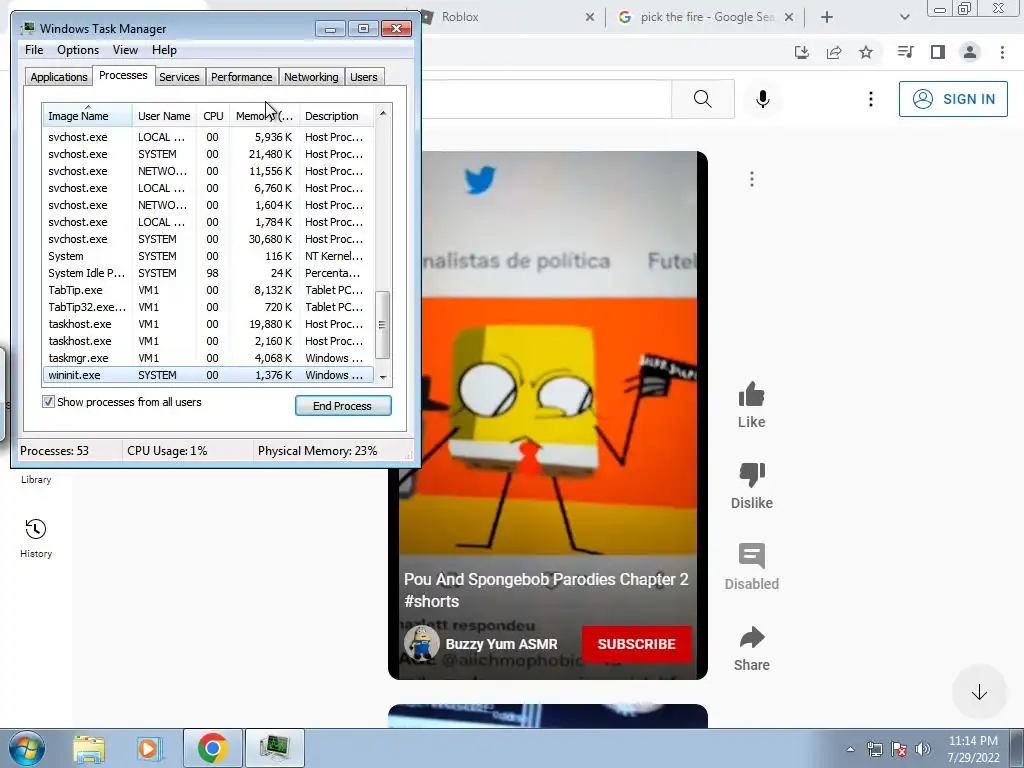
Task: Click the YouTube short video player
Action: tap(547, 415)
